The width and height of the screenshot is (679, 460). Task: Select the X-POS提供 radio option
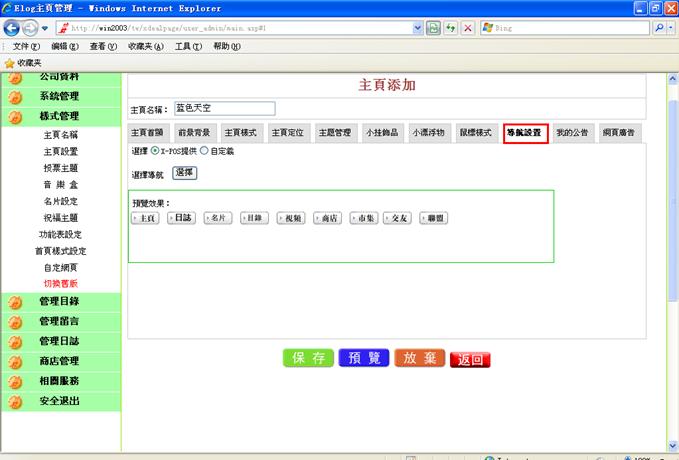tap(154, 151)
